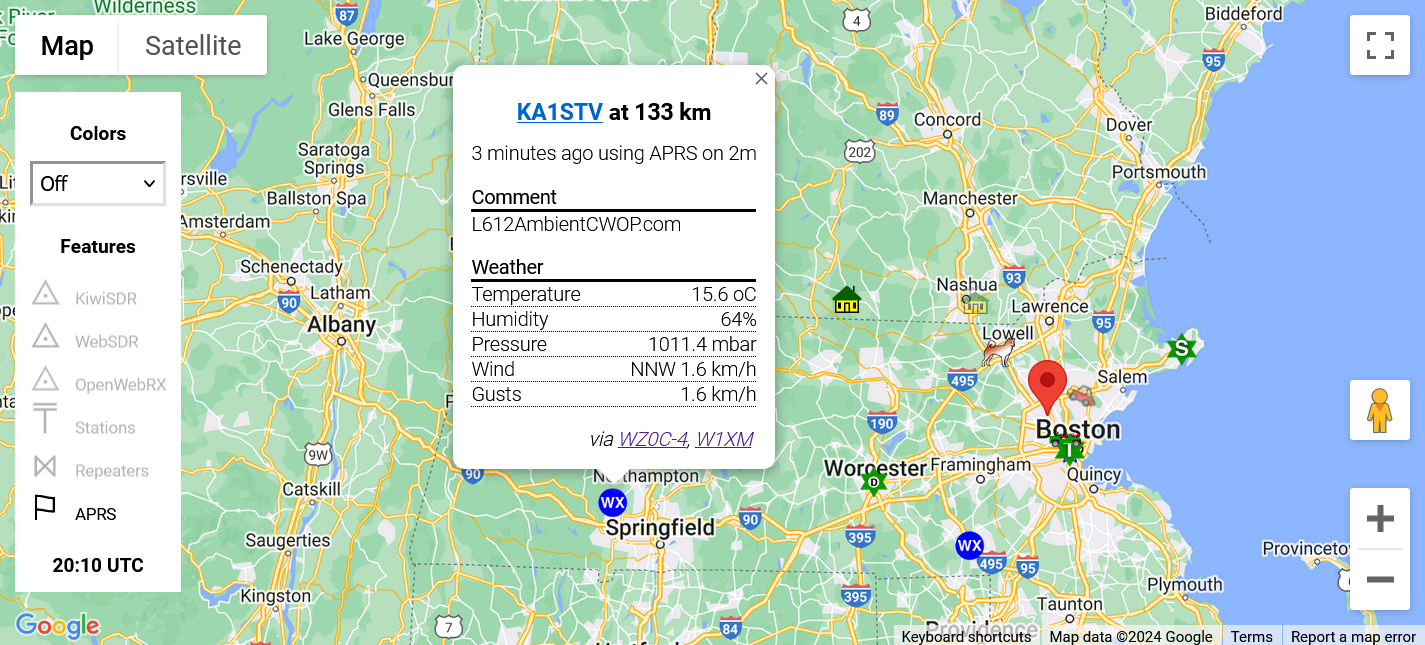Select the Map view tab
Image resolution: width=1425 pixels, height=645 pixels.
coord(67,46)
